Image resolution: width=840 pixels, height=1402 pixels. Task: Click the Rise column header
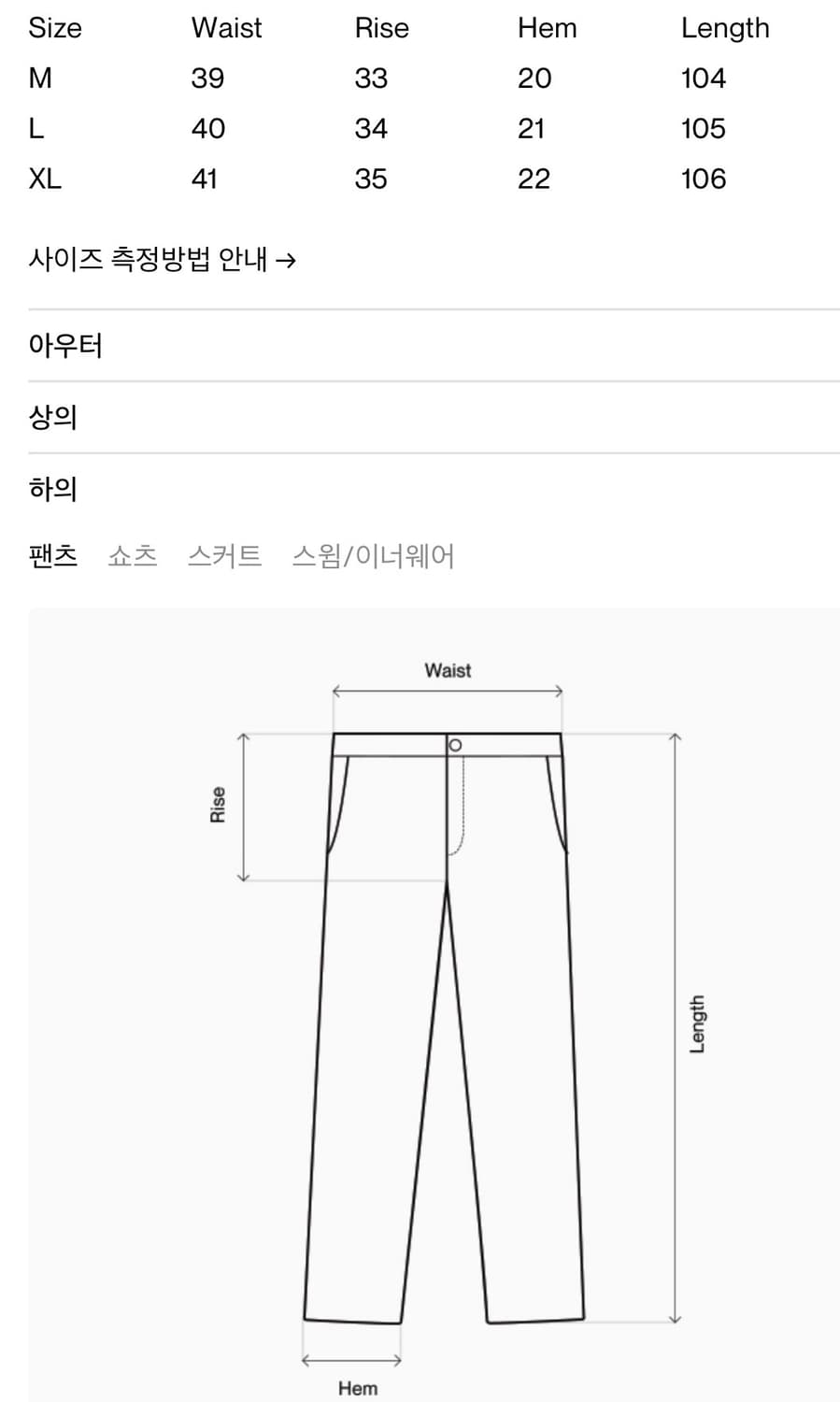click(x=379, y=27)
